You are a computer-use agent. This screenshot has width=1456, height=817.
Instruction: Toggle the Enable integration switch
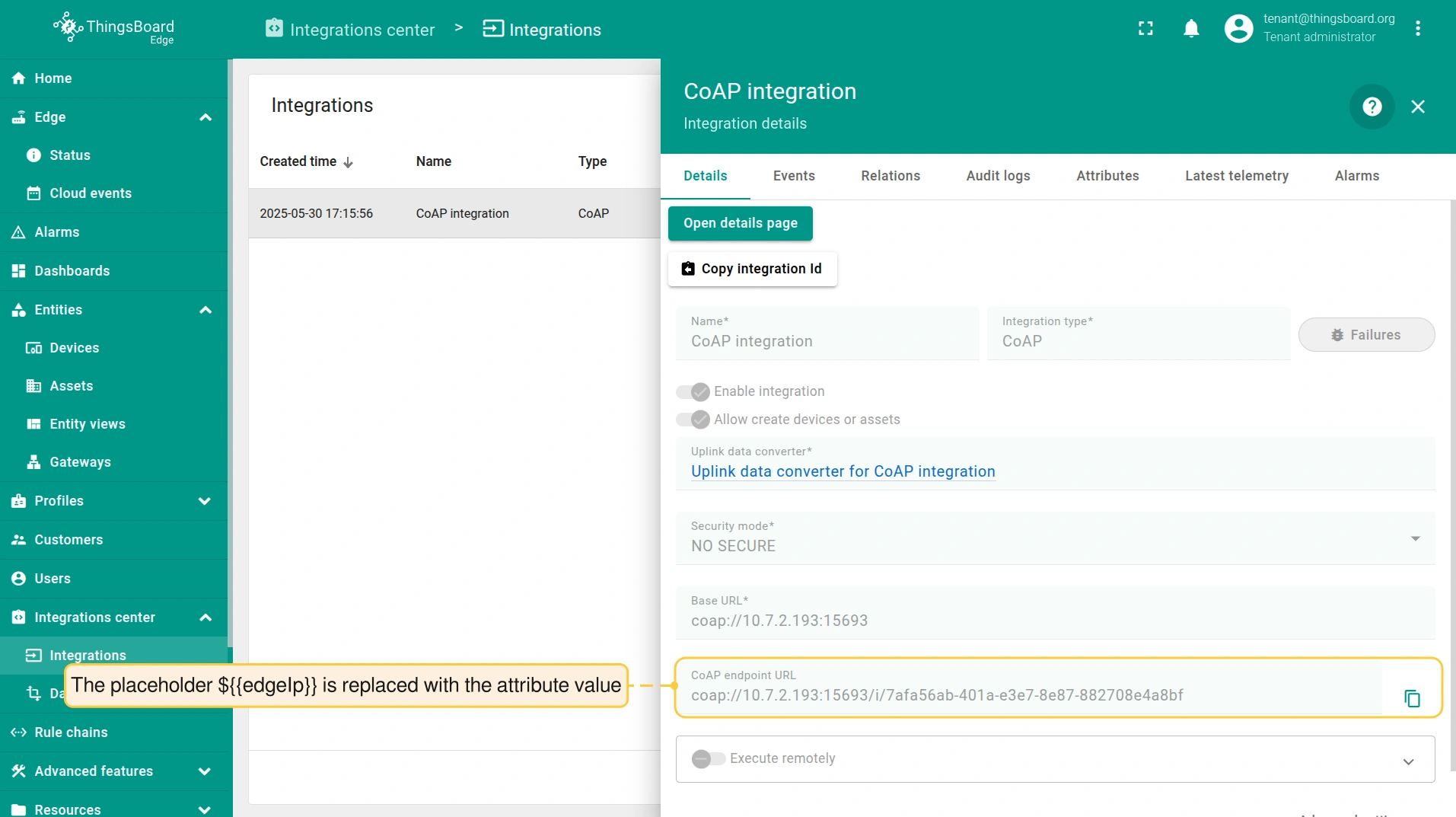pos(693,391)
